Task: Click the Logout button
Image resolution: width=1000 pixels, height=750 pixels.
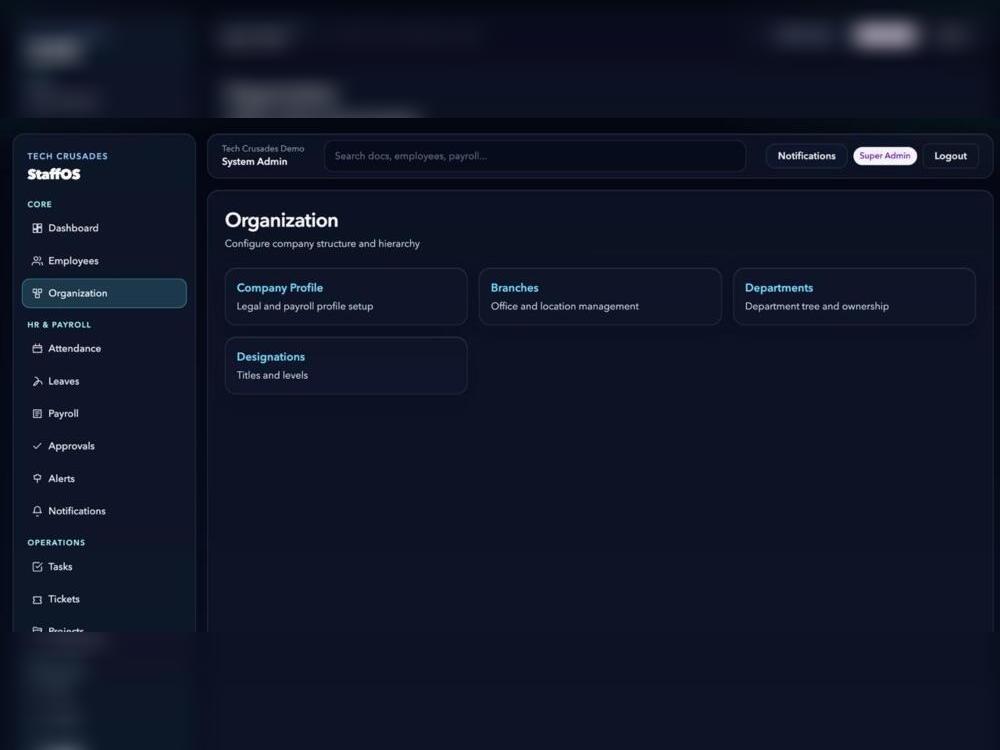Action: tap(950, 156)
